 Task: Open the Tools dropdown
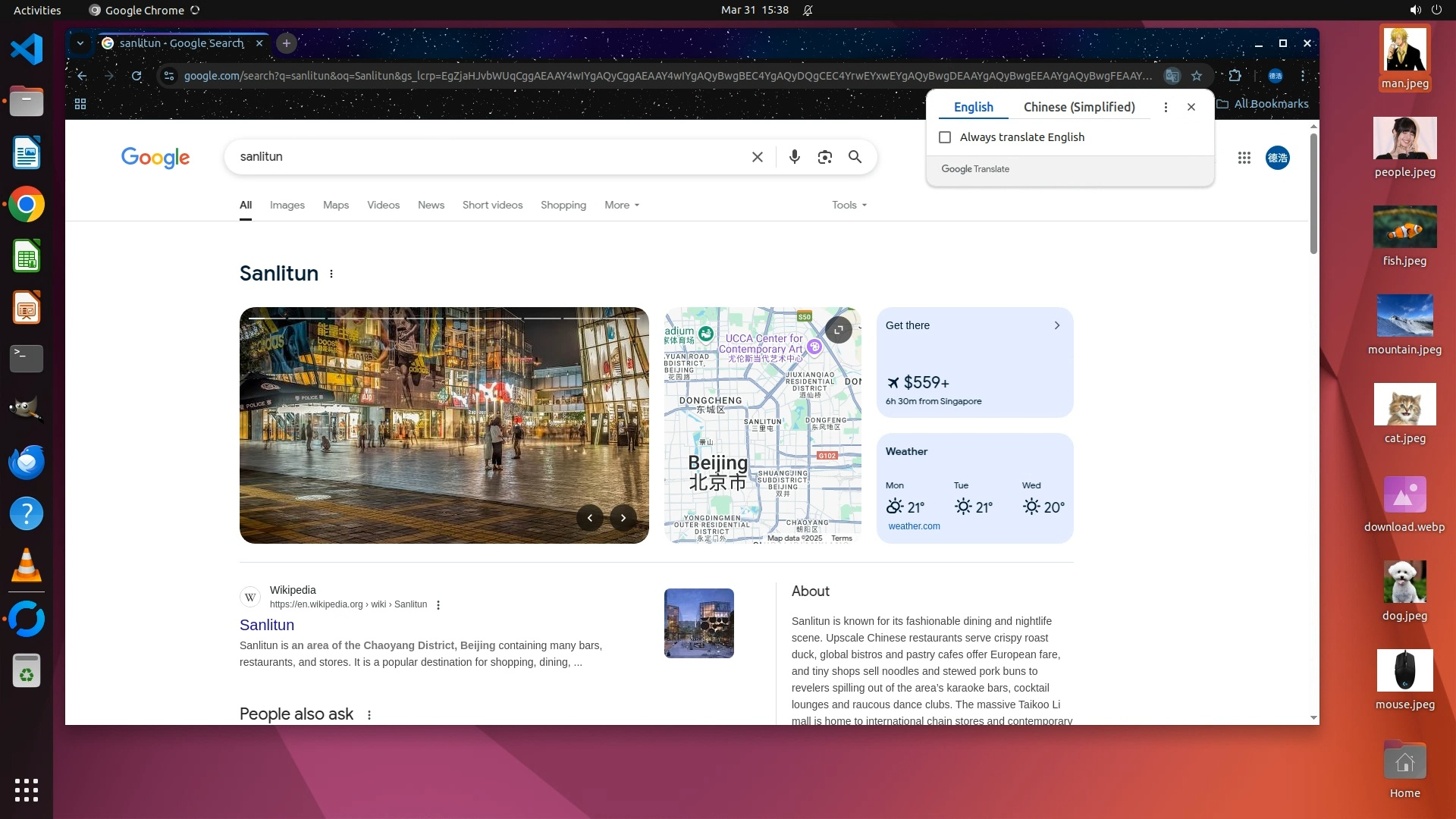point(849,205)
